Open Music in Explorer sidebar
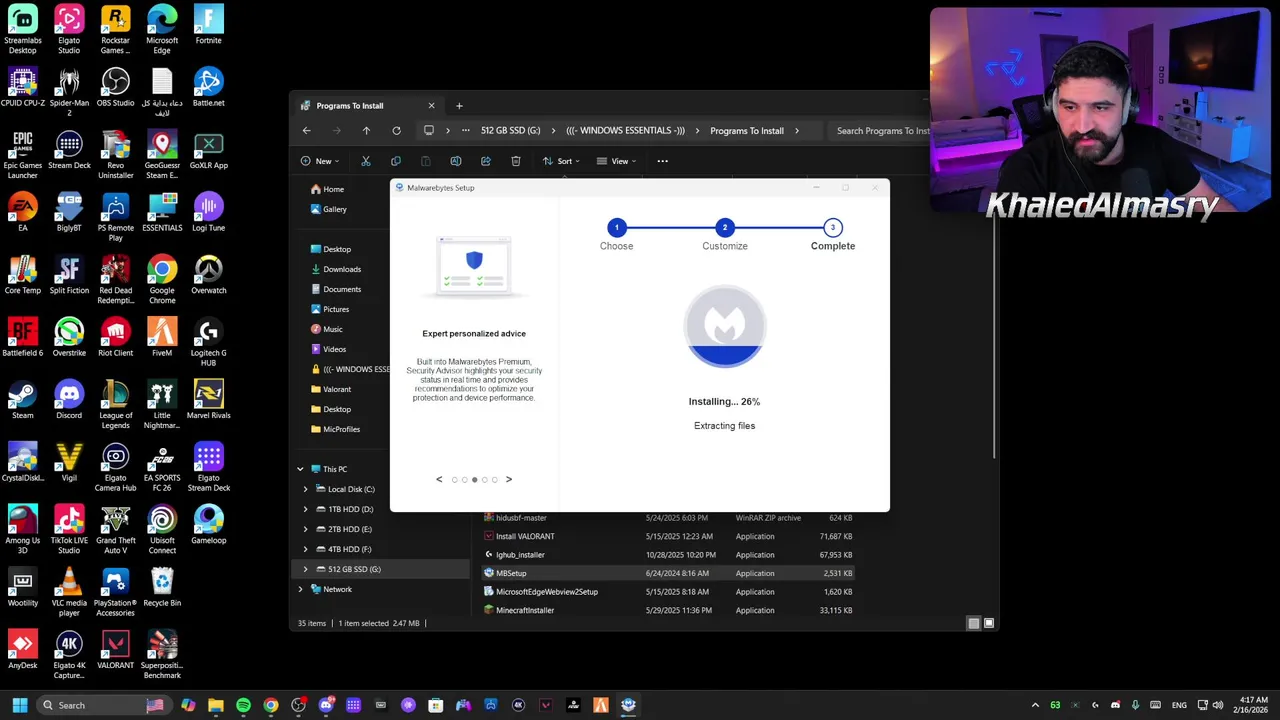This screenshot has height=720, width=1280. (x=326, y=329)
